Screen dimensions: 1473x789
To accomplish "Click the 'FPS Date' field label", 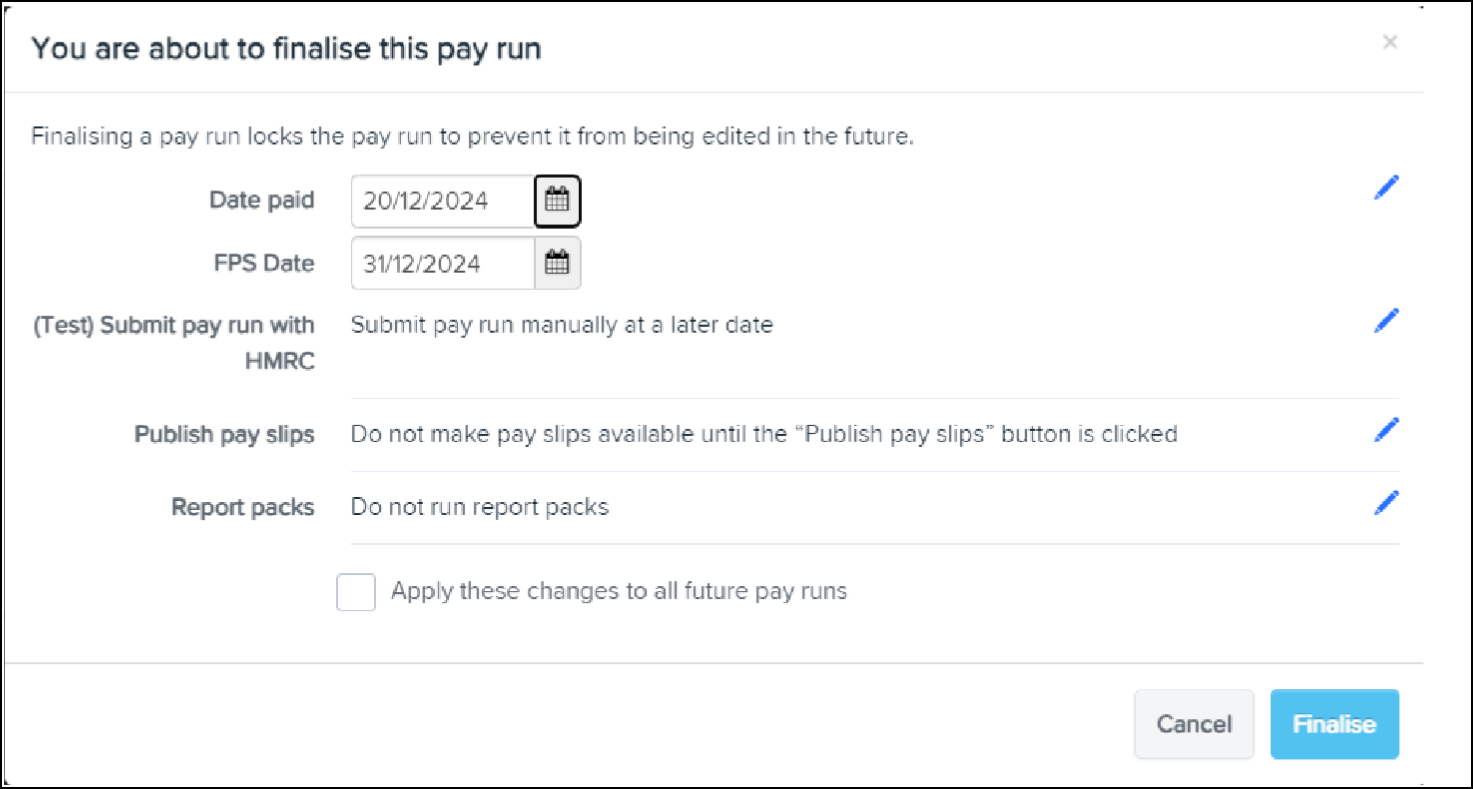I will [x=263, y=263].
